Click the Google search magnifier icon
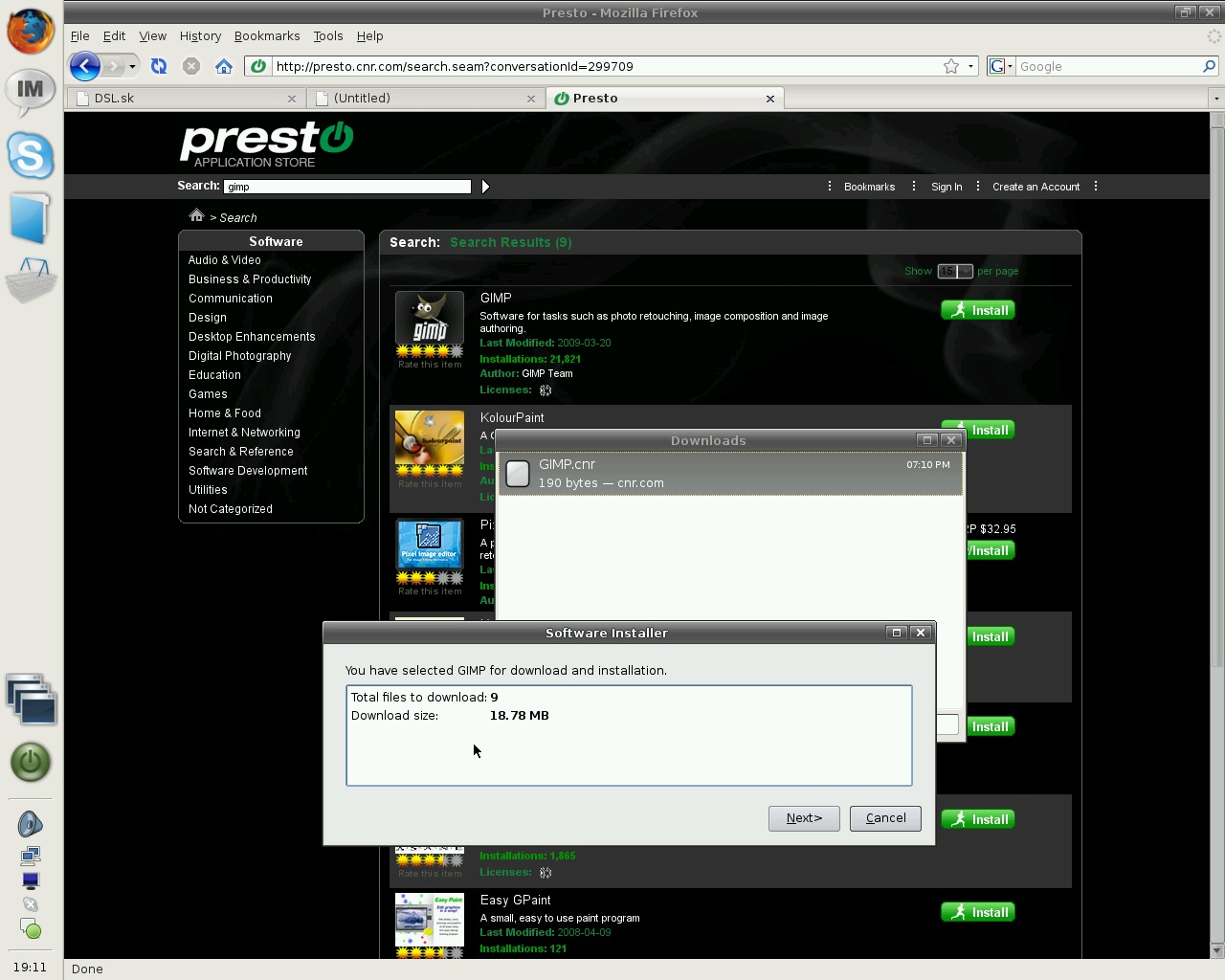The image size is (1225, 980). click(1209, 66)
